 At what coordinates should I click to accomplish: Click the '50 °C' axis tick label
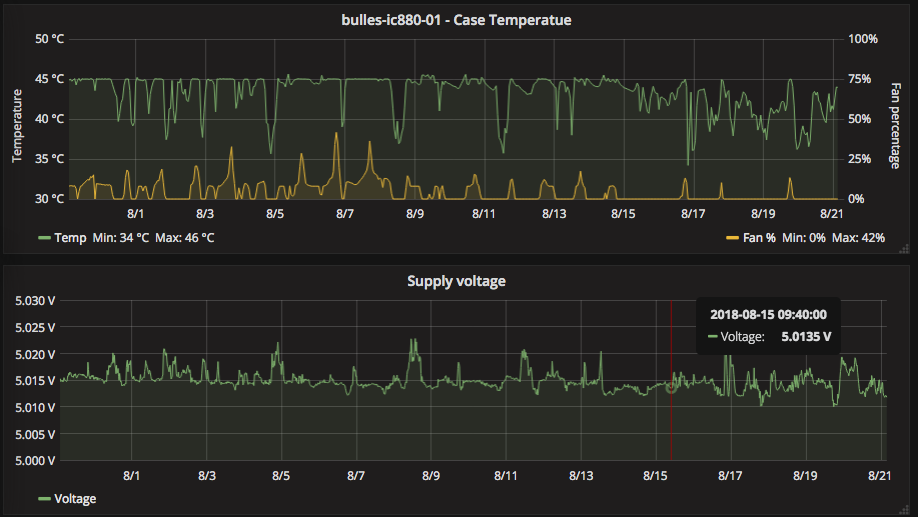pyautogui.click(x=50, y=39)
